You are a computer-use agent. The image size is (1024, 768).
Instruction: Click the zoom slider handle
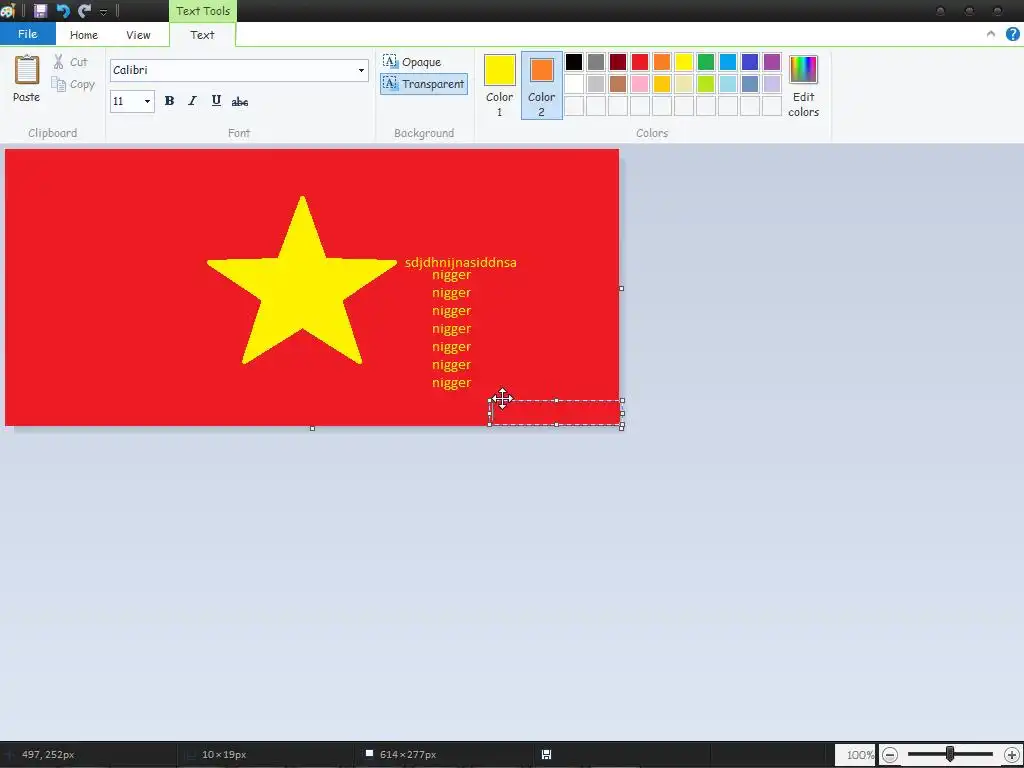click(x=950, y=754)
